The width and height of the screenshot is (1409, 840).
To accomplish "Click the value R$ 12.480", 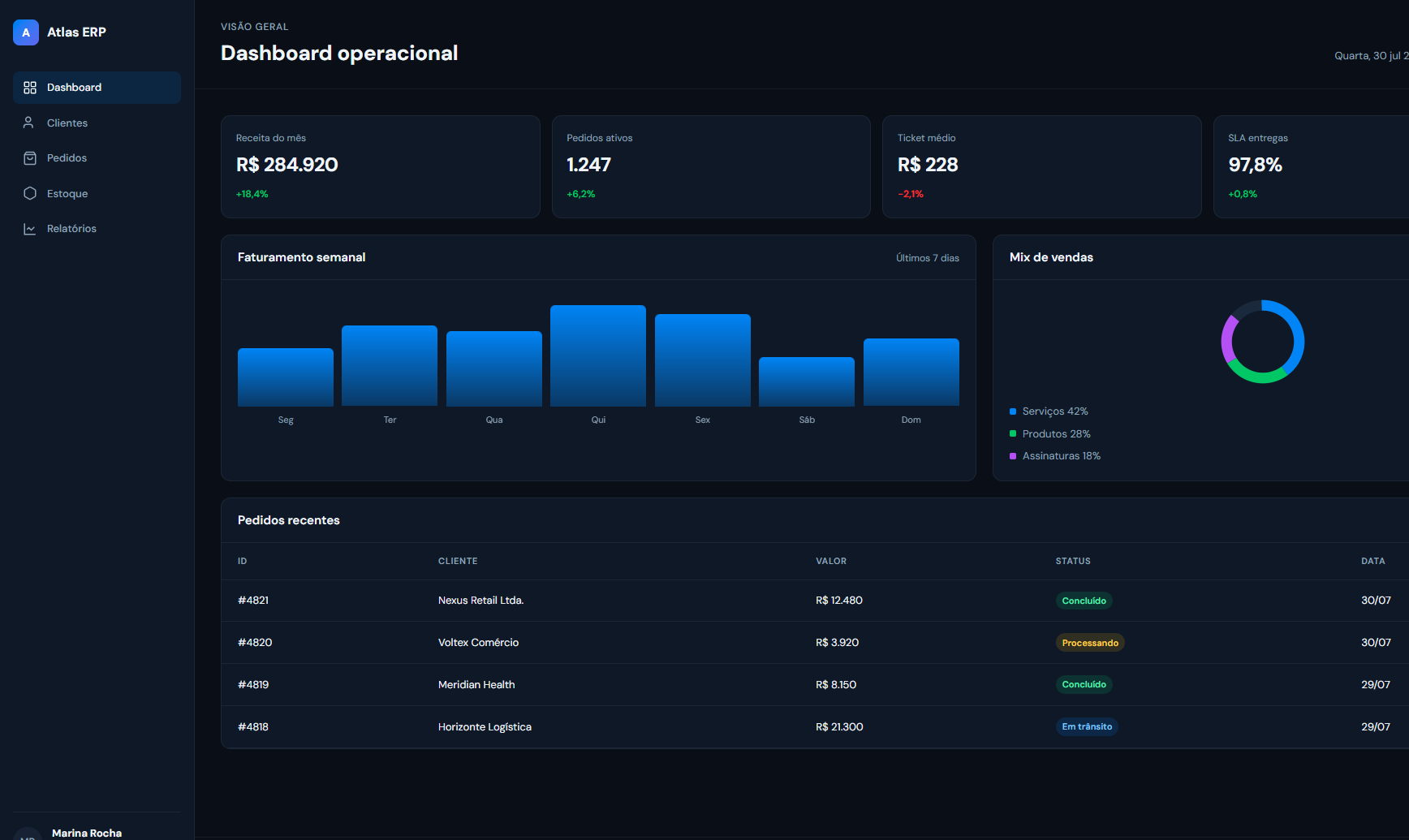I will (x=839, y=601).
